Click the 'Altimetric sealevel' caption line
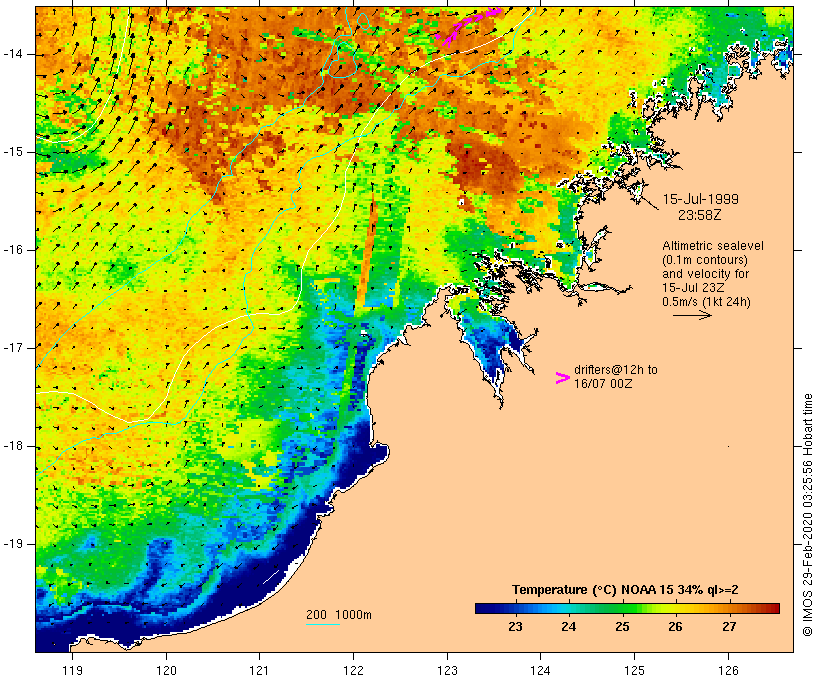The height and width of the screenshot is (680, 820). (712, 246)
